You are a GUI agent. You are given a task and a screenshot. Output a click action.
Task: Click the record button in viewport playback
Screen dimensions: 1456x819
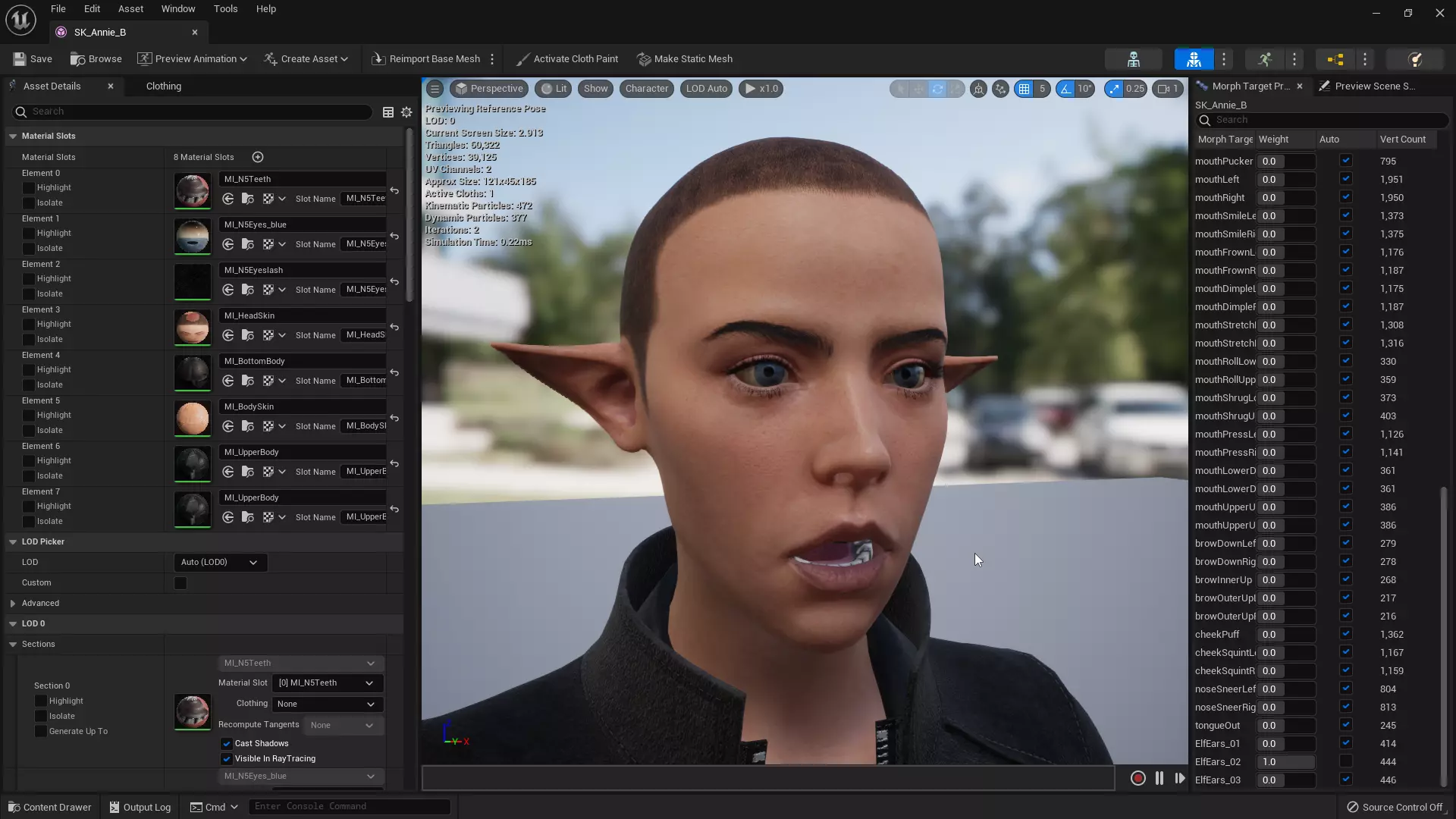(x=1137, y=778)
